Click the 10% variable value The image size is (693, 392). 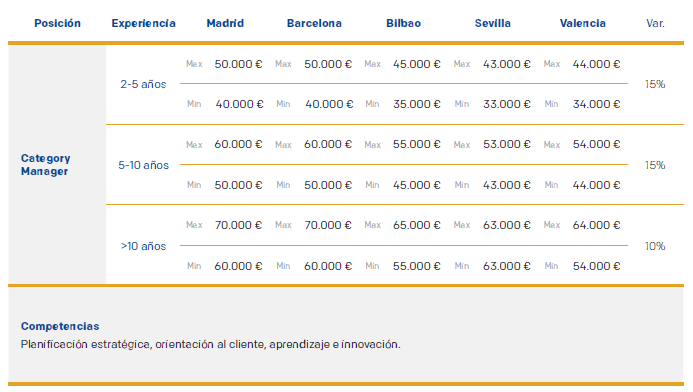[x=655, y=246]
